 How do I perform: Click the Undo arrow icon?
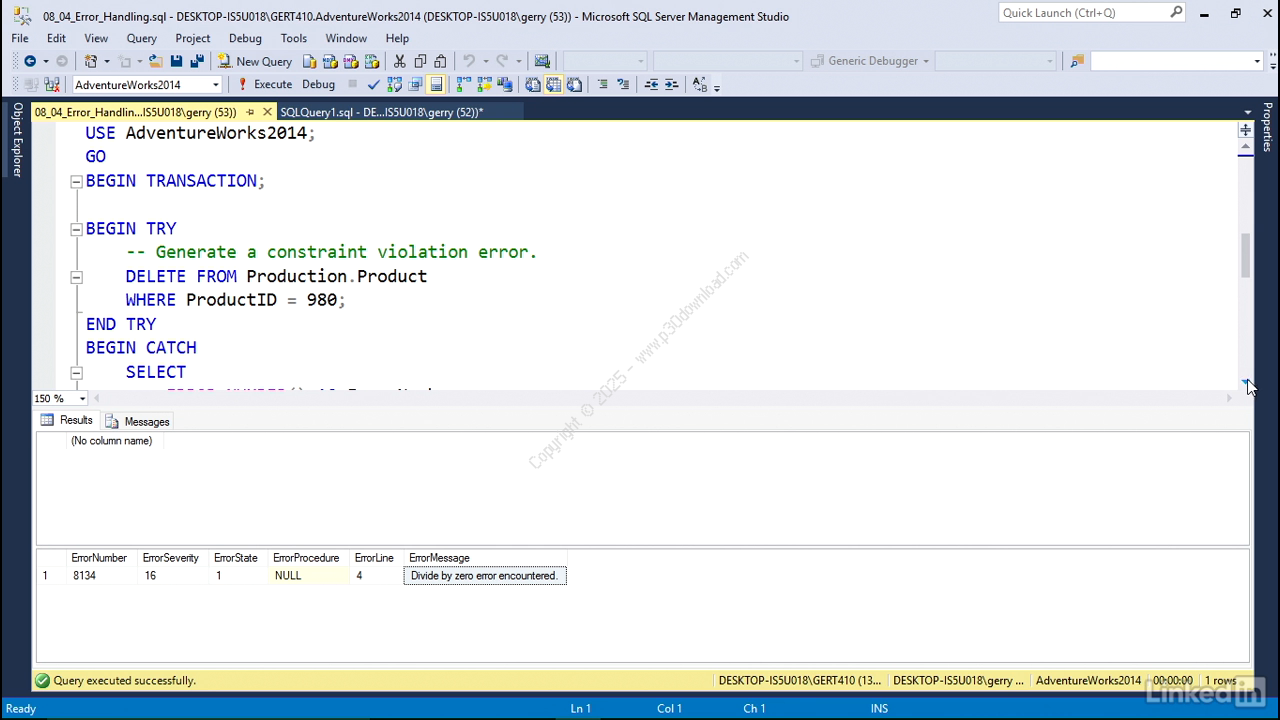pos(468,61)
